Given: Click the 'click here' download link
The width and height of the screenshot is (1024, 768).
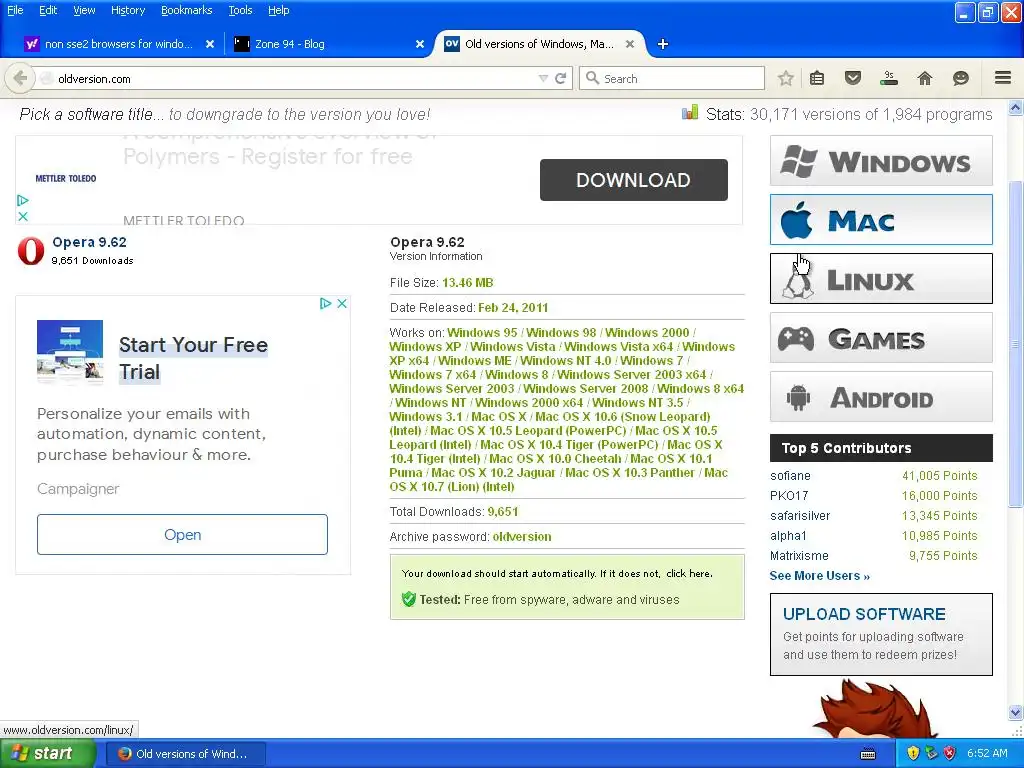Looking at the screenshot, I should [690, 573].
